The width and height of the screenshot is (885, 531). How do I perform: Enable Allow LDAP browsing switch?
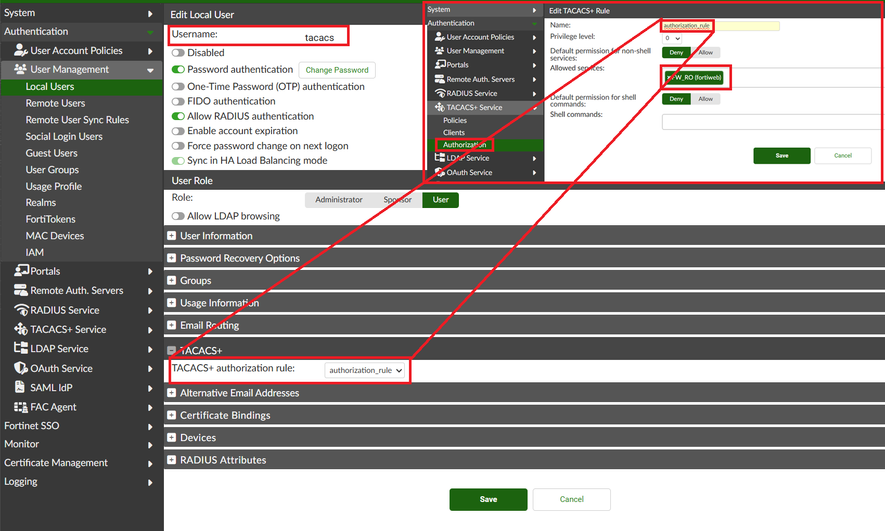tap(178, 216)
